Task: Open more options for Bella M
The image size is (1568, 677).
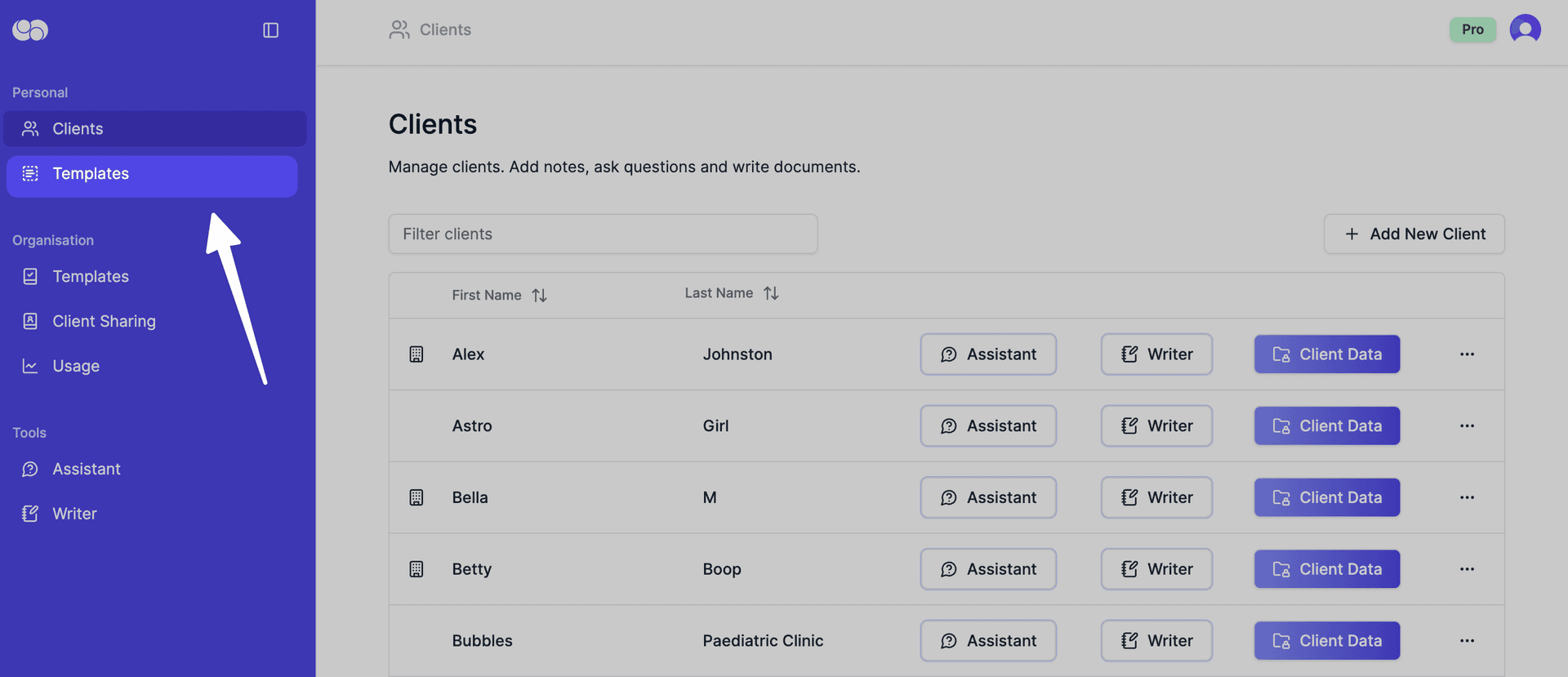Action: (1467, 498)
